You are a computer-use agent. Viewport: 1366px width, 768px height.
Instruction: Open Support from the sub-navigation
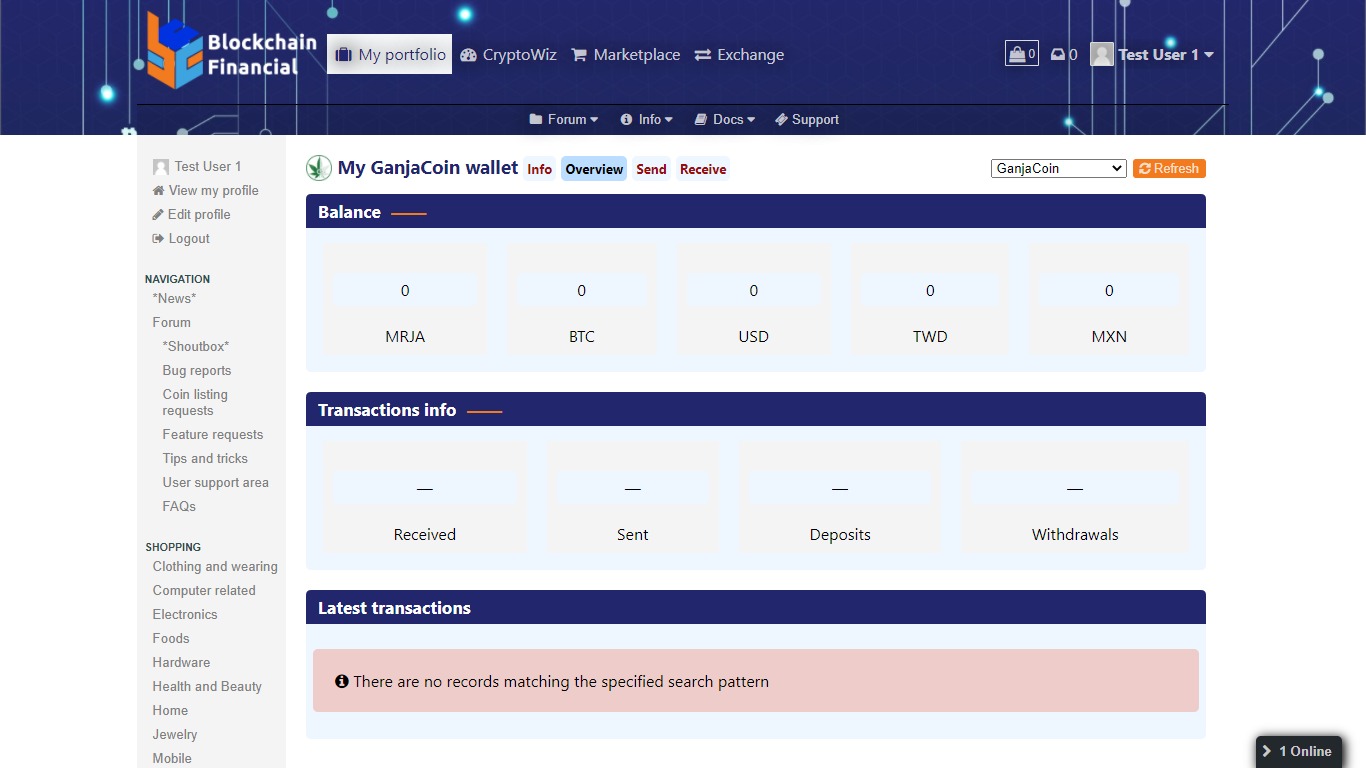coord(806,119)
